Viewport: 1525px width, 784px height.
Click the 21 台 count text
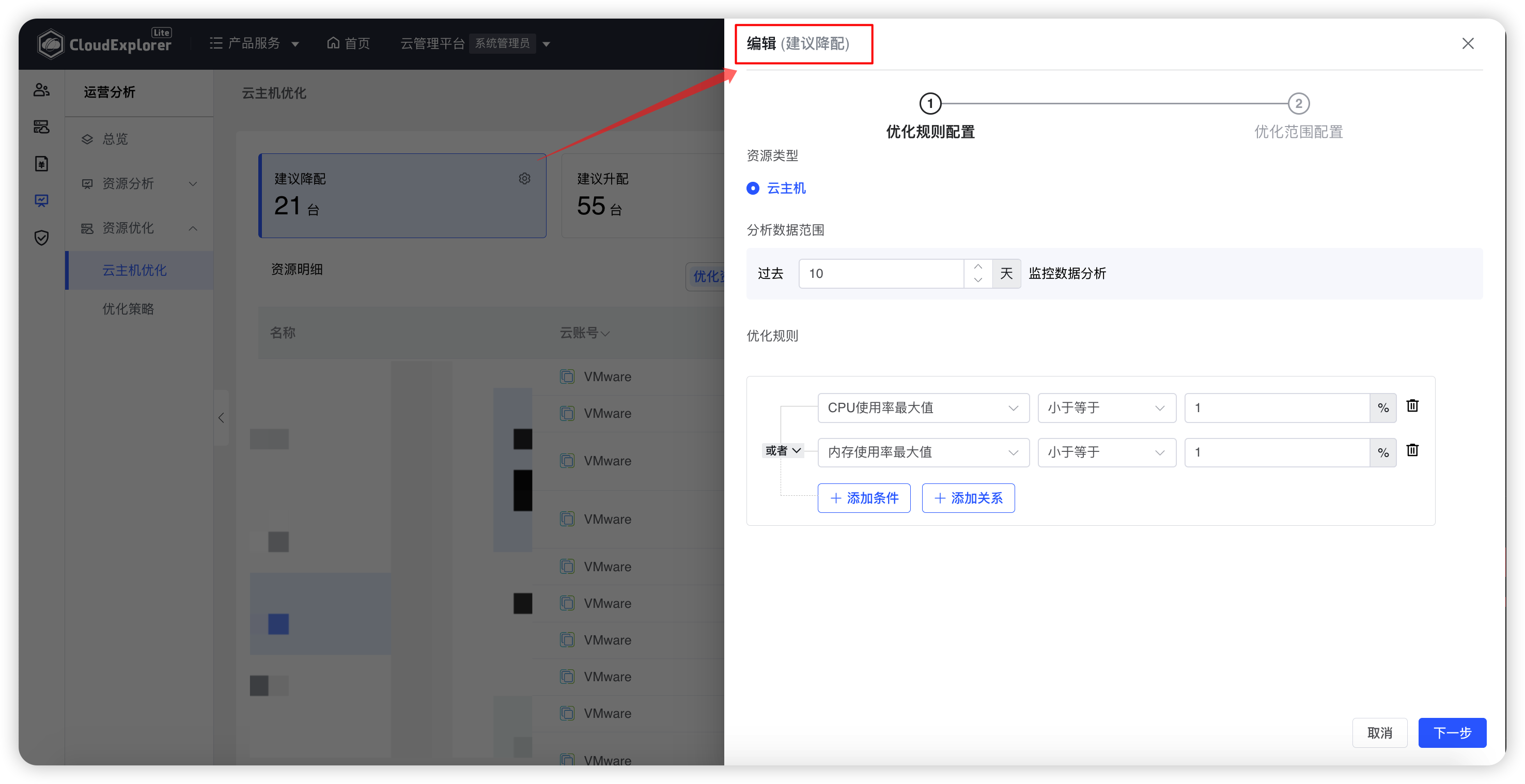297,207
